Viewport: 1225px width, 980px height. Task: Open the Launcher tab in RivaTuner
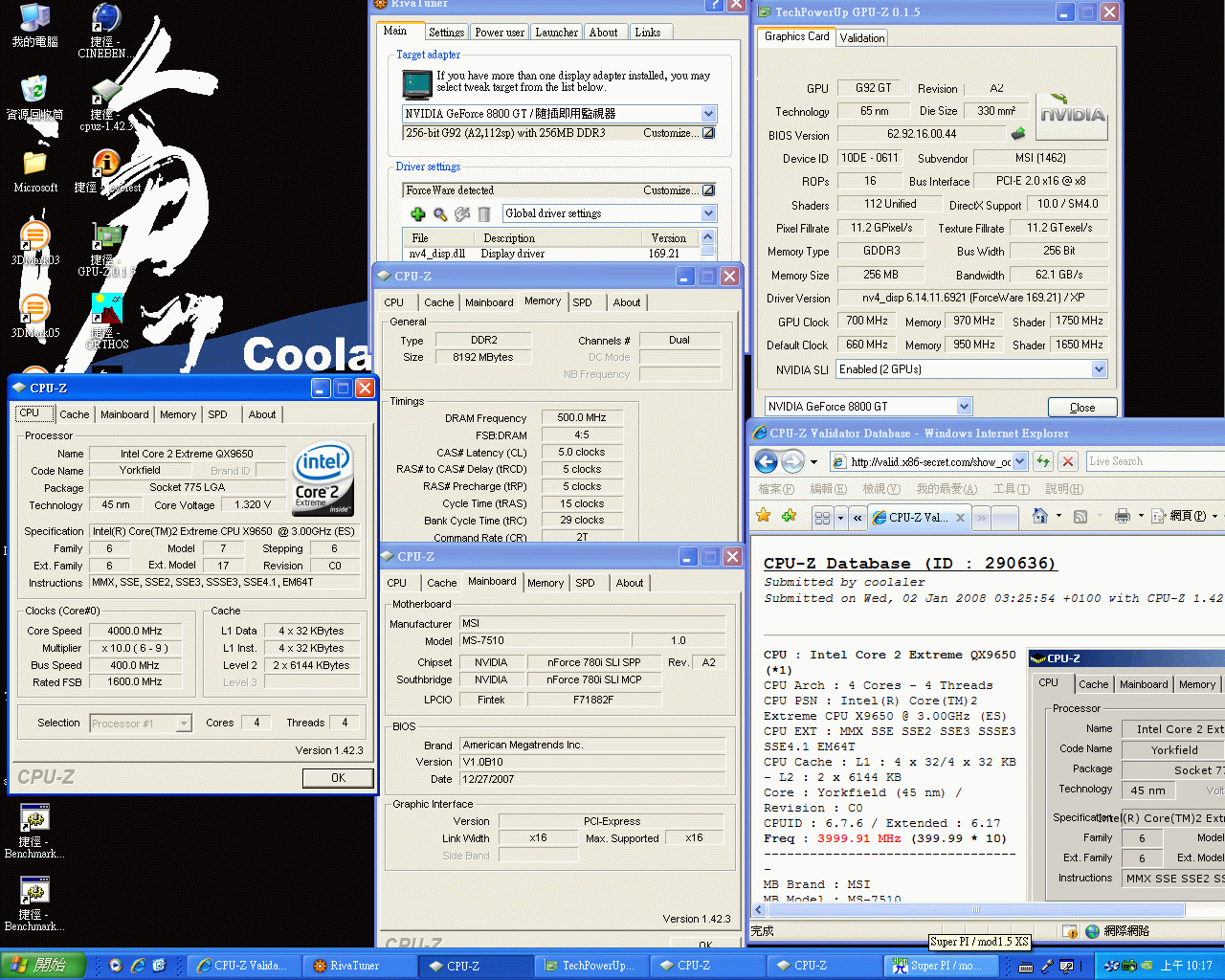pyautogui.click(x=556, y=33)
